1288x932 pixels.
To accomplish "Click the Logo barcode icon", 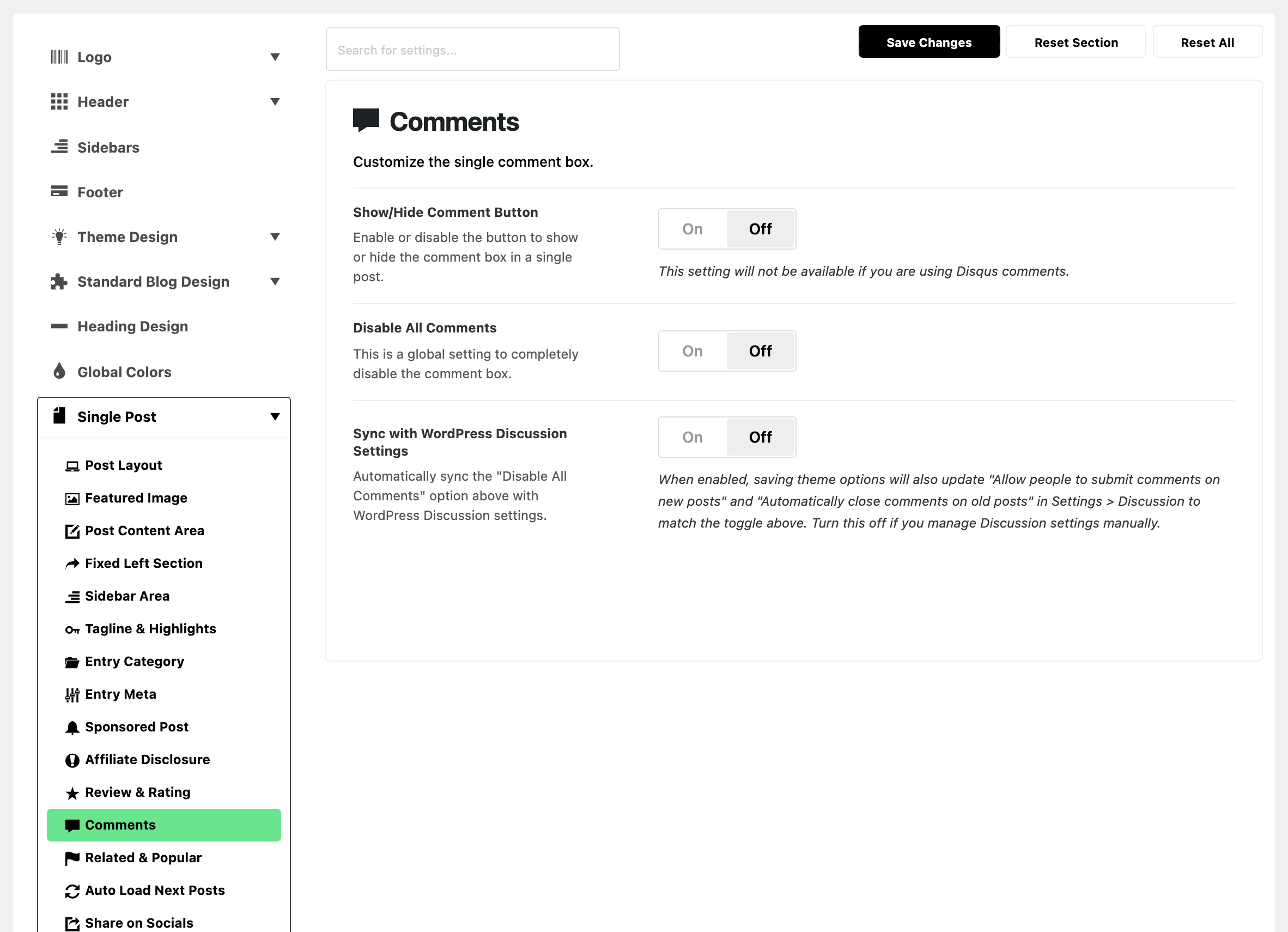I will click(x=59, y=57).
